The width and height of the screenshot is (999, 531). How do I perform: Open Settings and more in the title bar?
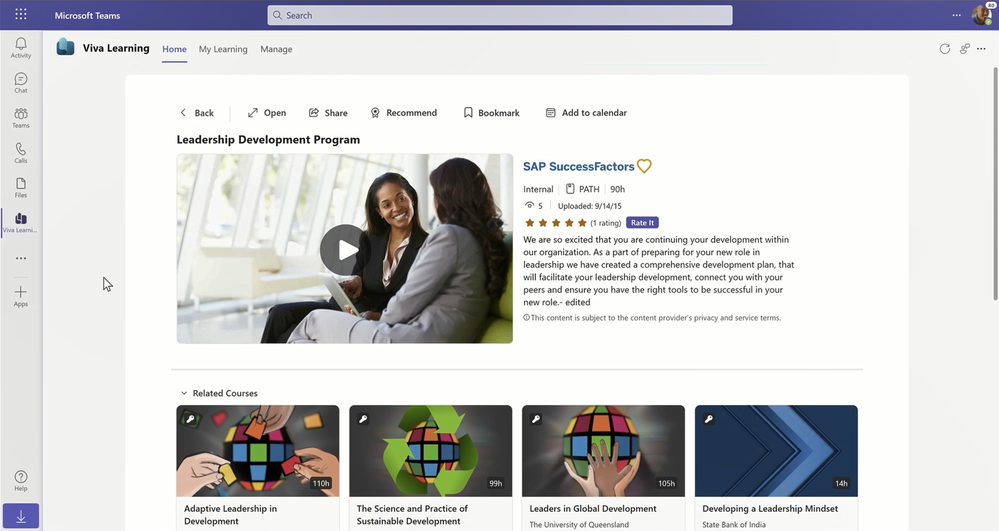[x=956, y=15]
